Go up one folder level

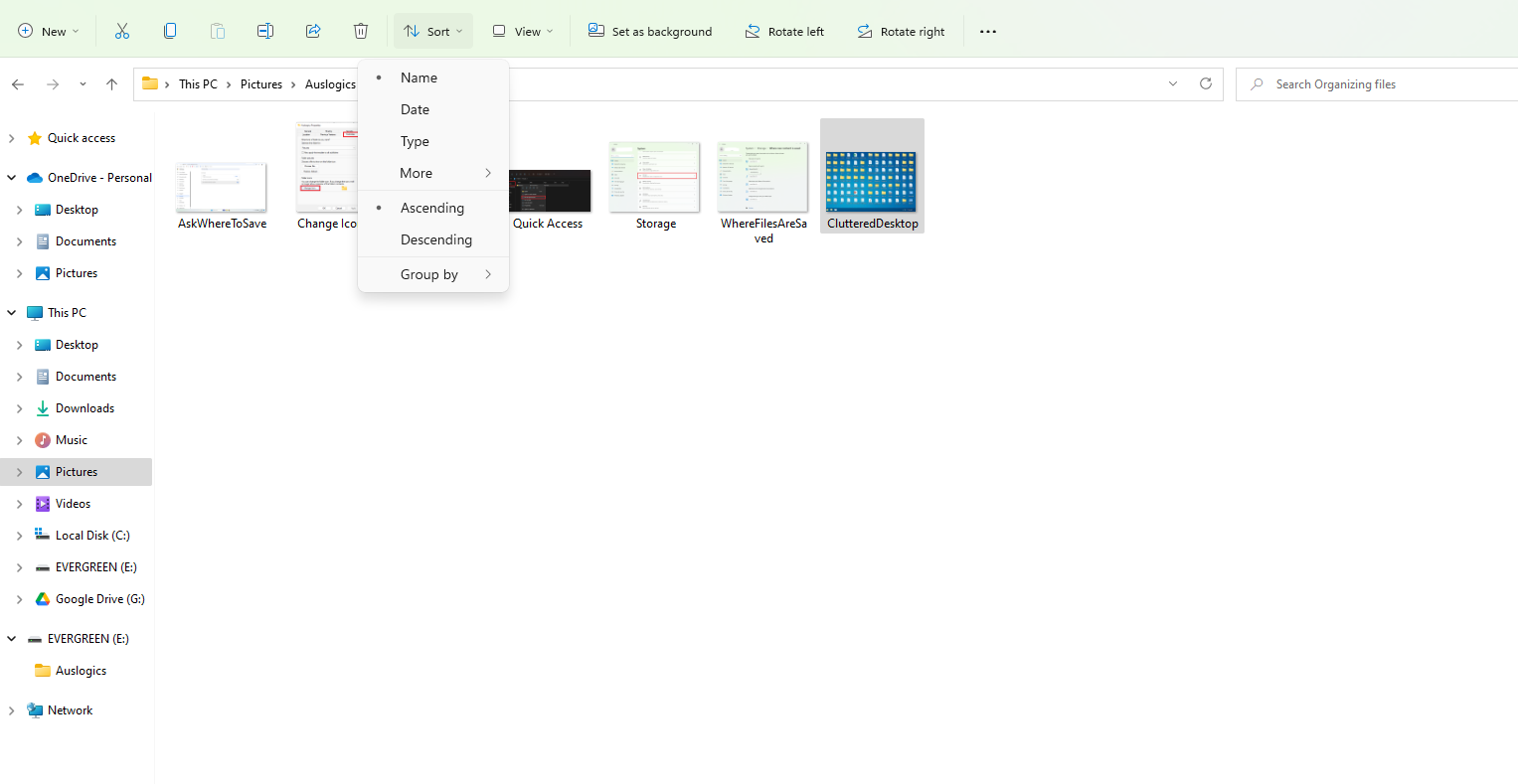point(112,84)
